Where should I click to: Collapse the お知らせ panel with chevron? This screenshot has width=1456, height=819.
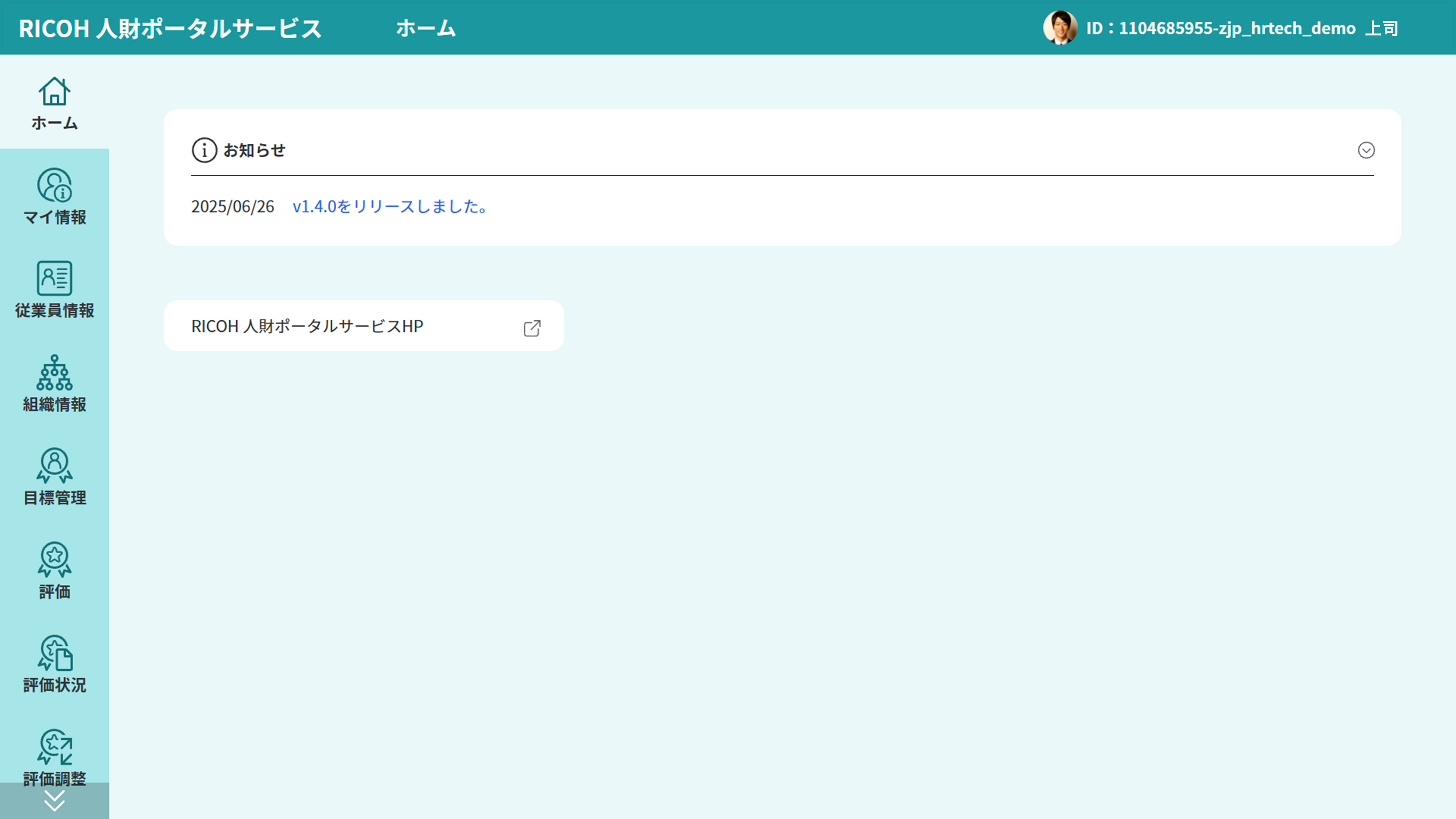(1366, 151)
